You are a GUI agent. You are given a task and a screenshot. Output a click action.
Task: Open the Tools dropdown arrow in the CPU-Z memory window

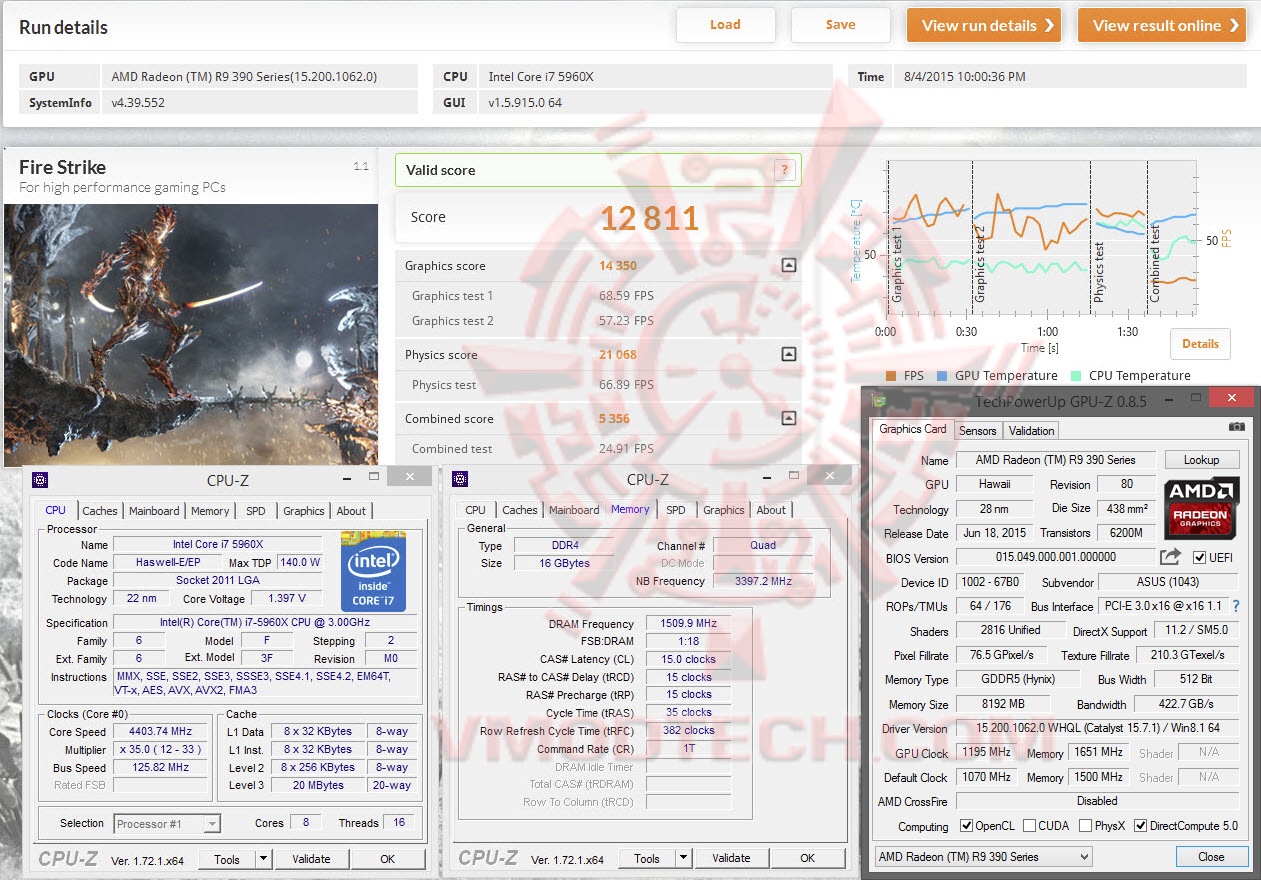pyautogui.click(x=683, y=859)
